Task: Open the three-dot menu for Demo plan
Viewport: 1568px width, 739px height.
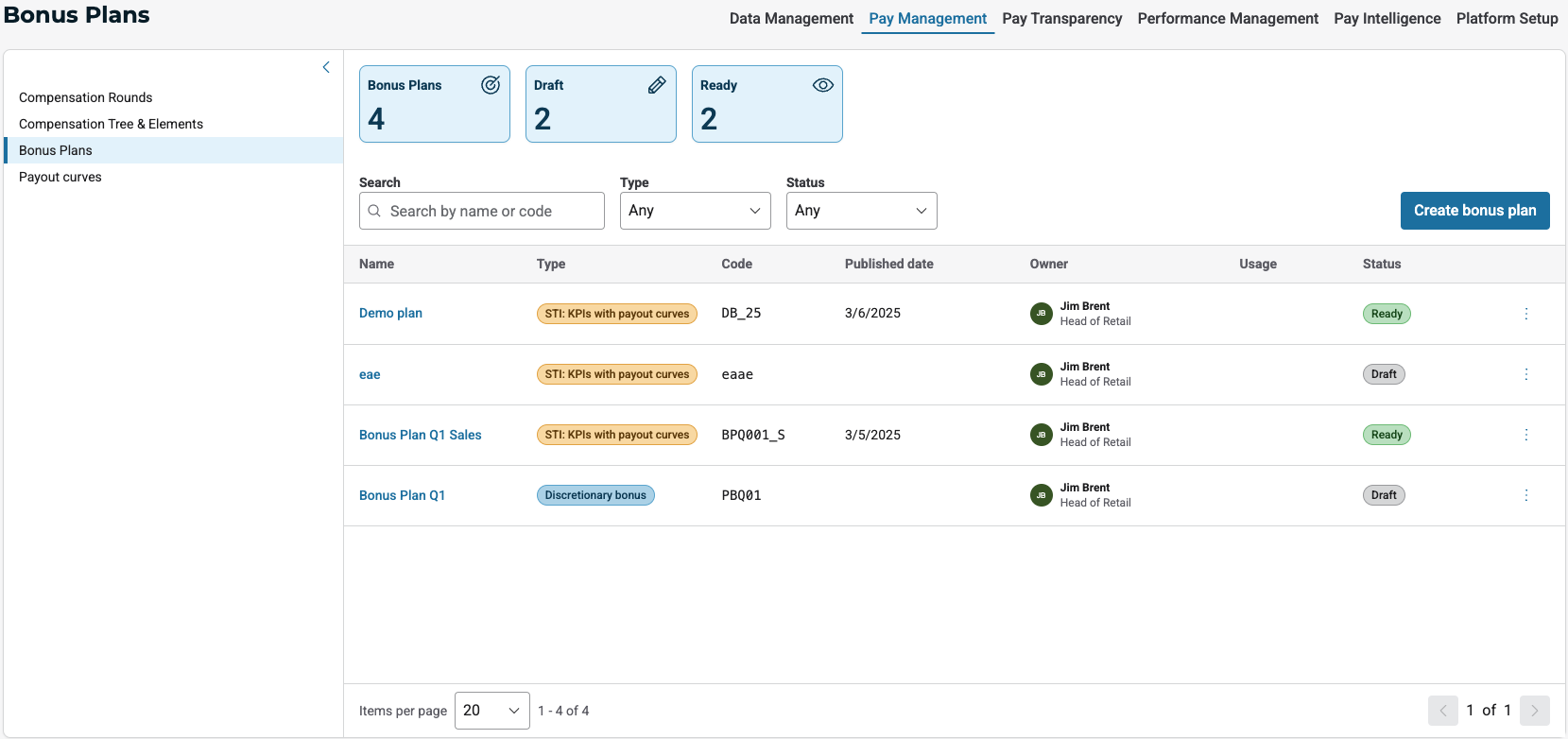Action: [x=1525, y=314]
